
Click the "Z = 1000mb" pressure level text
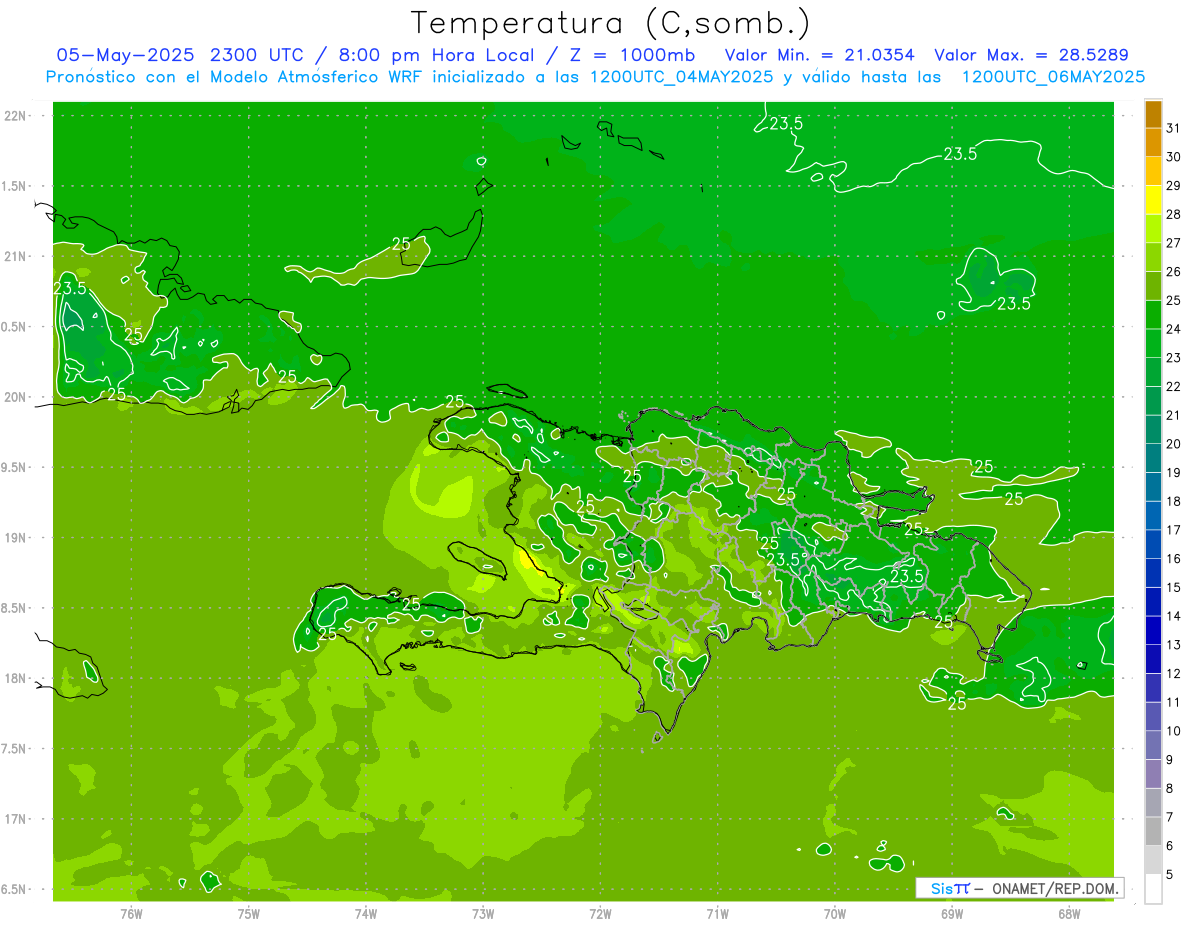(x=633, y=55)
